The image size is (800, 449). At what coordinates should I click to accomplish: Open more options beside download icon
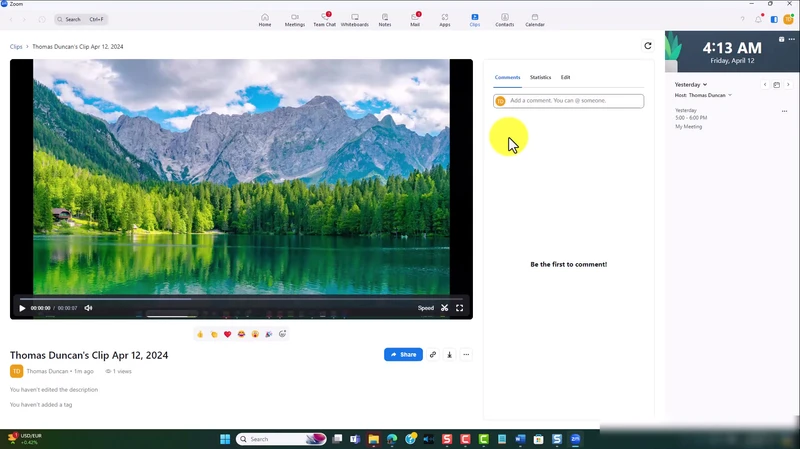click(466, 355)
